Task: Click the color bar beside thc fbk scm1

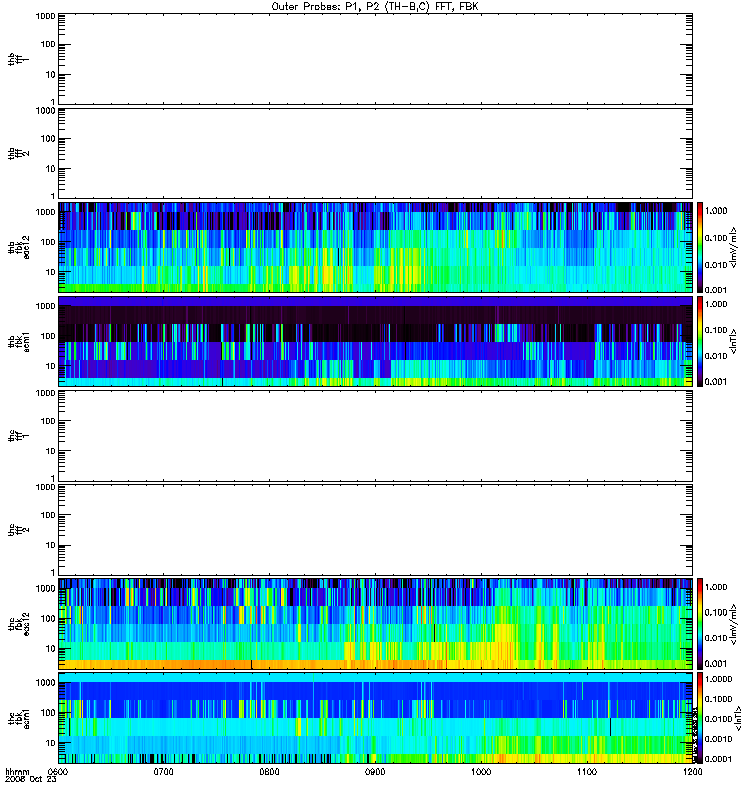Action: coord(700,718)
